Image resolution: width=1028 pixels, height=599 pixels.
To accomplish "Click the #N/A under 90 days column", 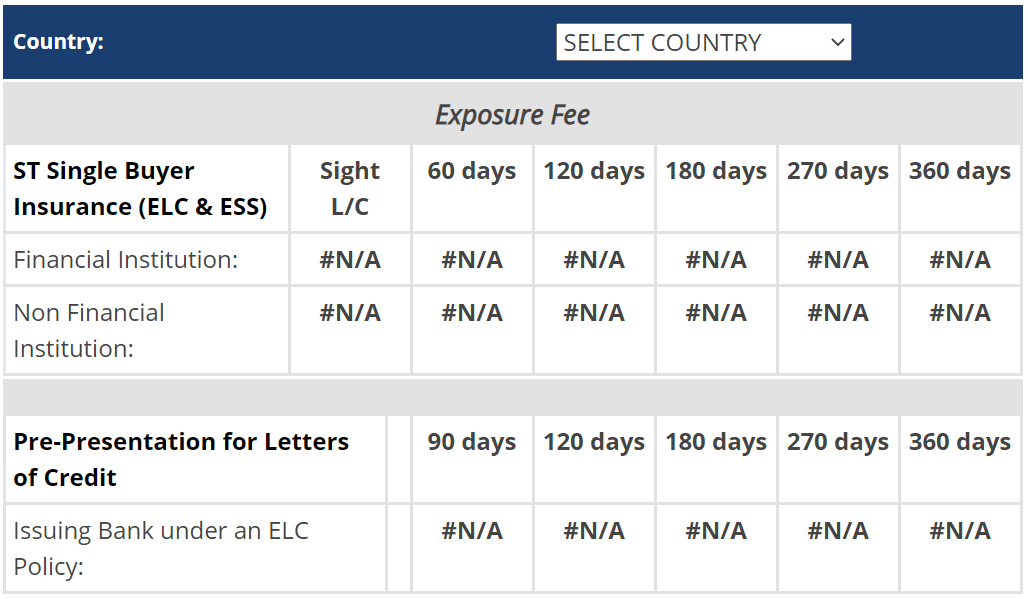I will (471, 531).
